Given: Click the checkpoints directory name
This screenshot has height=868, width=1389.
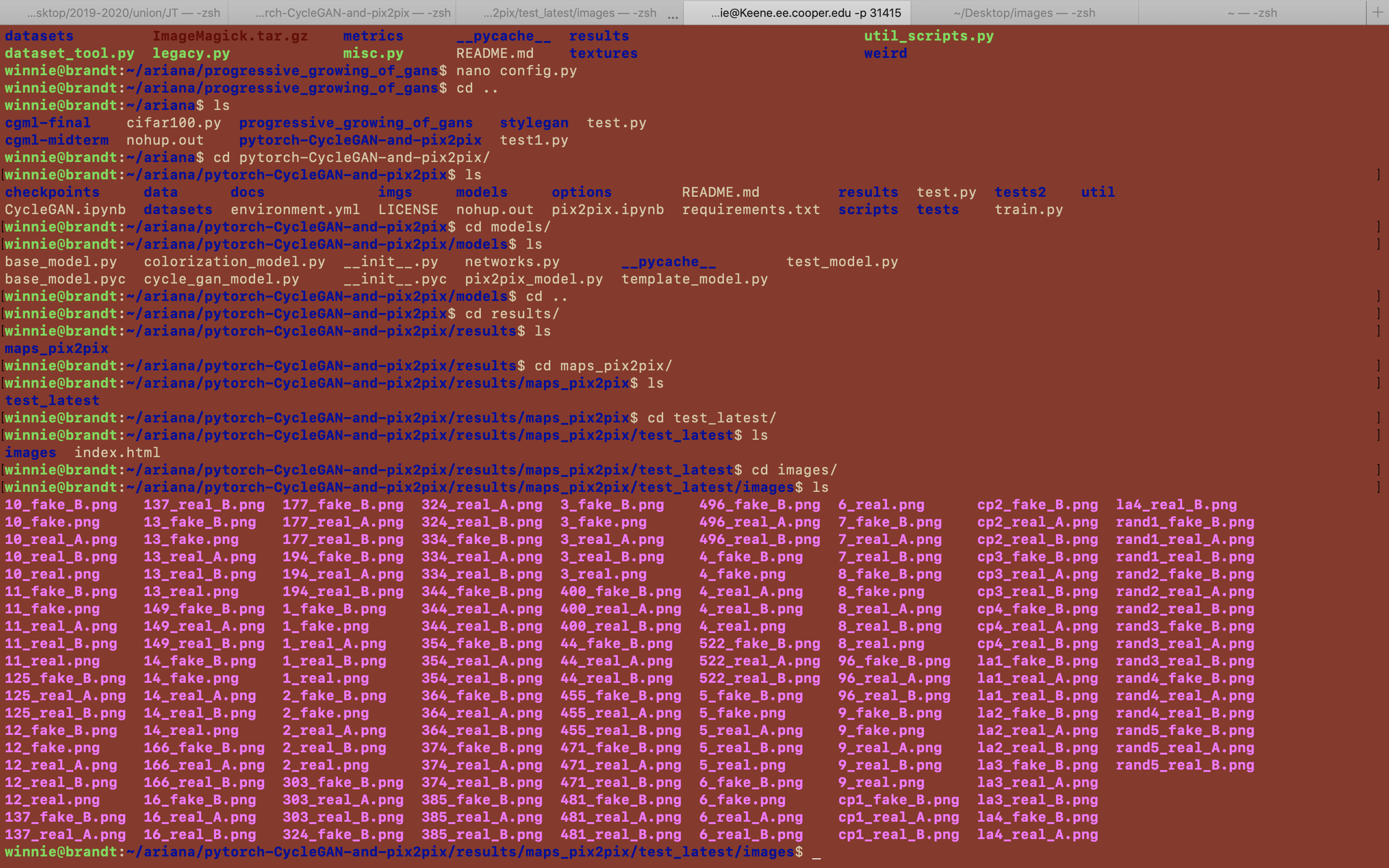Looking at the screenshot, I should (x=52, y=192).
